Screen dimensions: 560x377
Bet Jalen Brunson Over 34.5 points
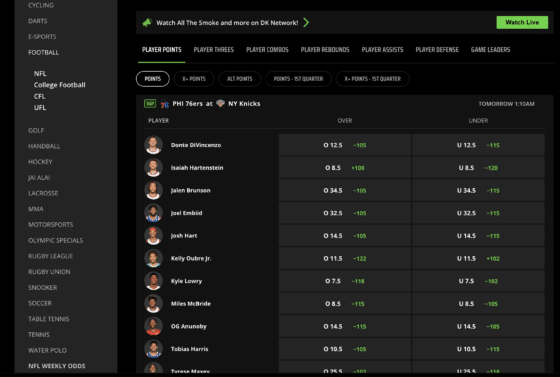coord(345,190)
